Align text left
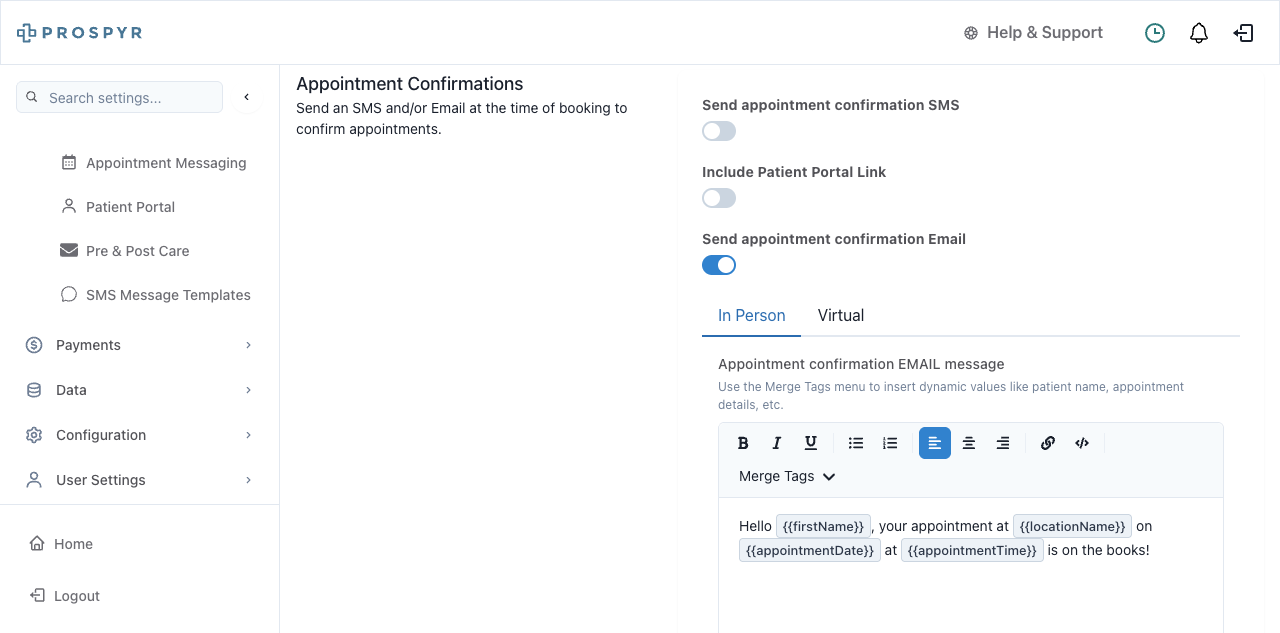Screen dimensions: 1280x633 (x=935, y=443)
